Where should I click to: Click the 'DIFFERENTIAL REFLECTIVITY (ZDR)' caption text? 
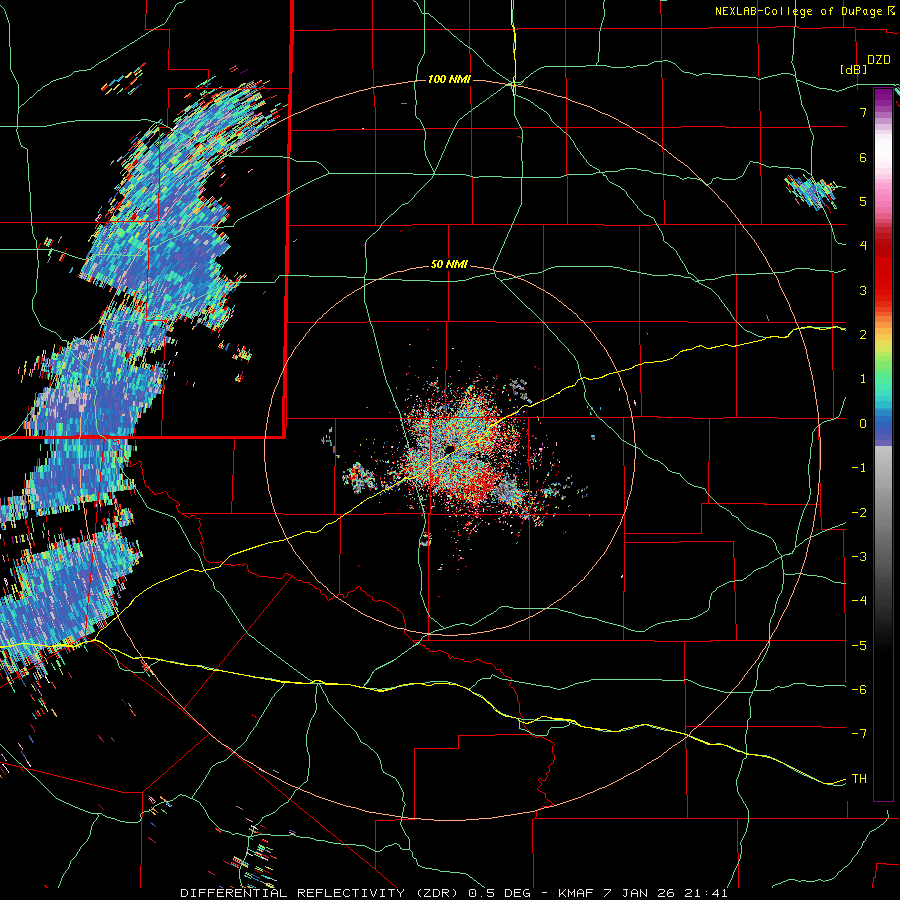[x=320, y=893]
